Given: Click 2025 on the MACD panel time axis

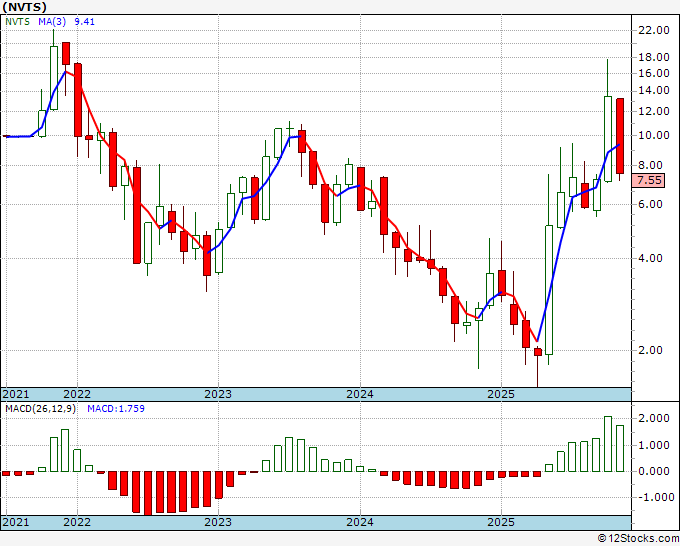Looking at the screenshot, I should (501, 522).
